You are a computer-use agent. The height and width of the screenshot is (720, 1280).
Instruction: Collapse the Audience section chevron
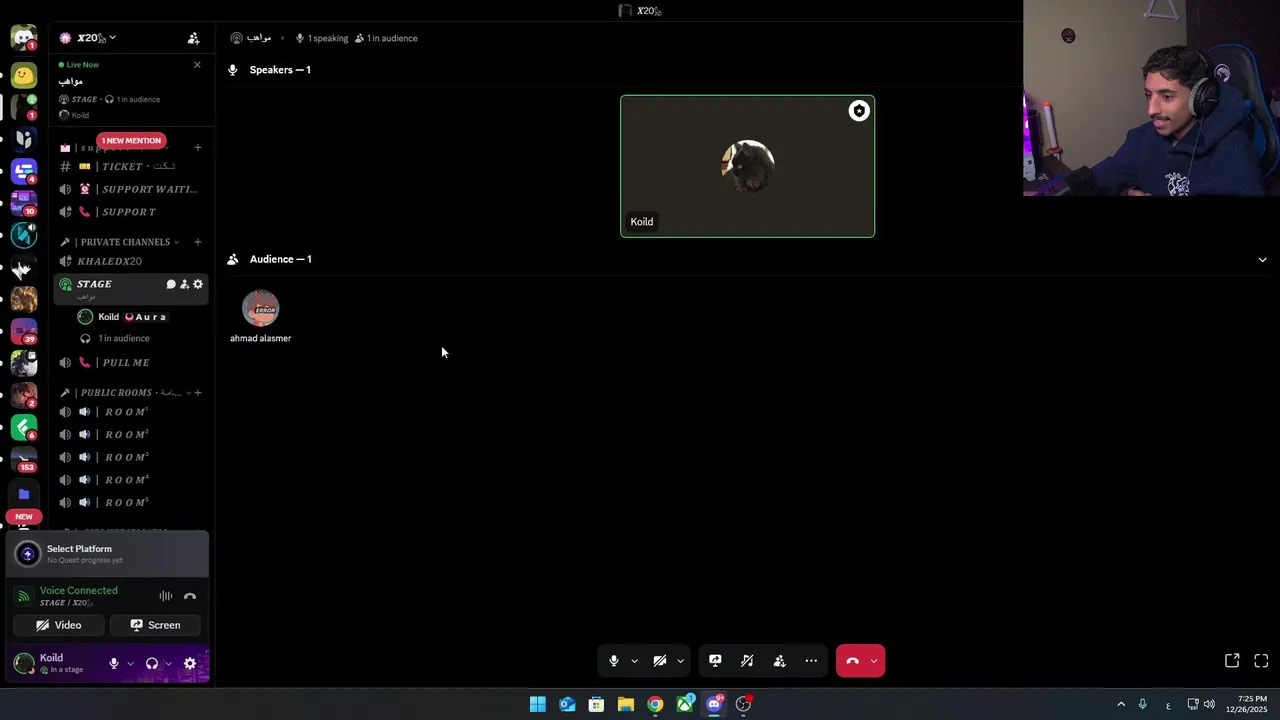pos(1262,260)
